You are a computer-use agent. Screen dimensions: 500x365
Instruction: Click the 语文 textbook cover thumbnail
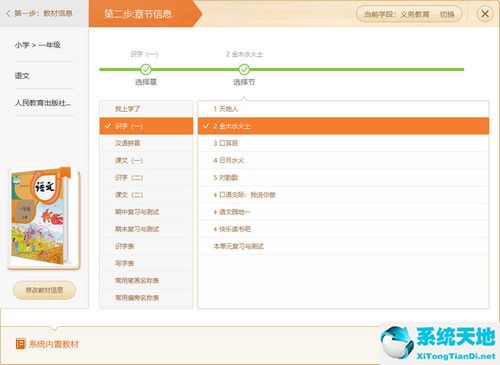(44, 218)
